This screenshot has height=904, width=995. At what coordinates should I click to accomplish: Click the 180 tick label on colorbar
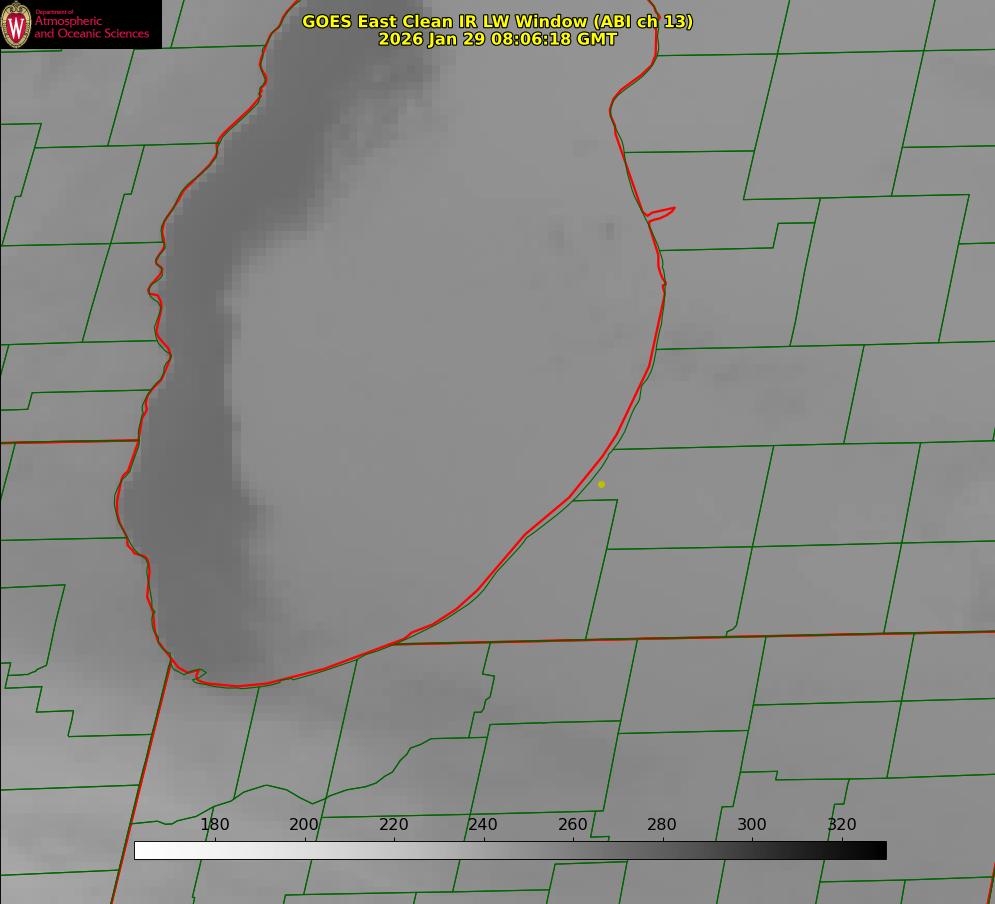215,825
